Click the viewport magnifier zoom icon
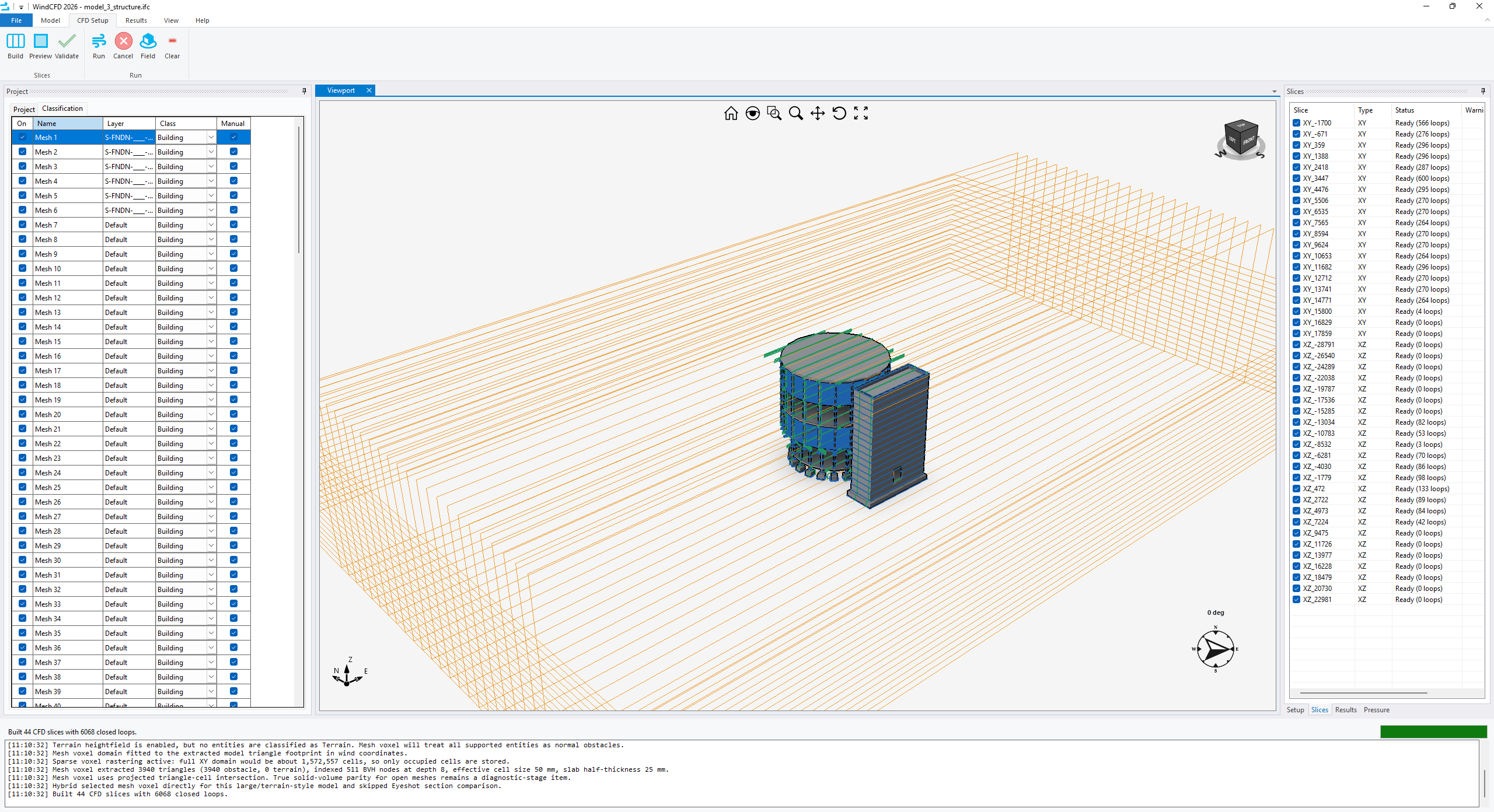The image size is (1494, 812). pos(796,113)
